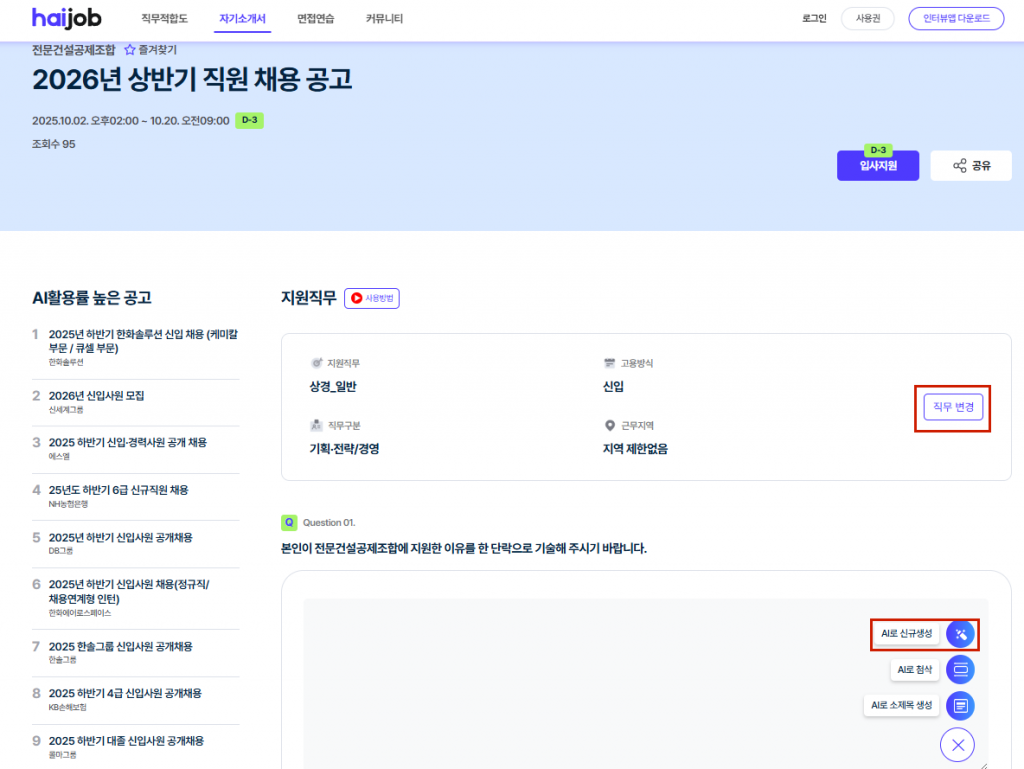Click the 로그인 link

[x=814, y=19]
